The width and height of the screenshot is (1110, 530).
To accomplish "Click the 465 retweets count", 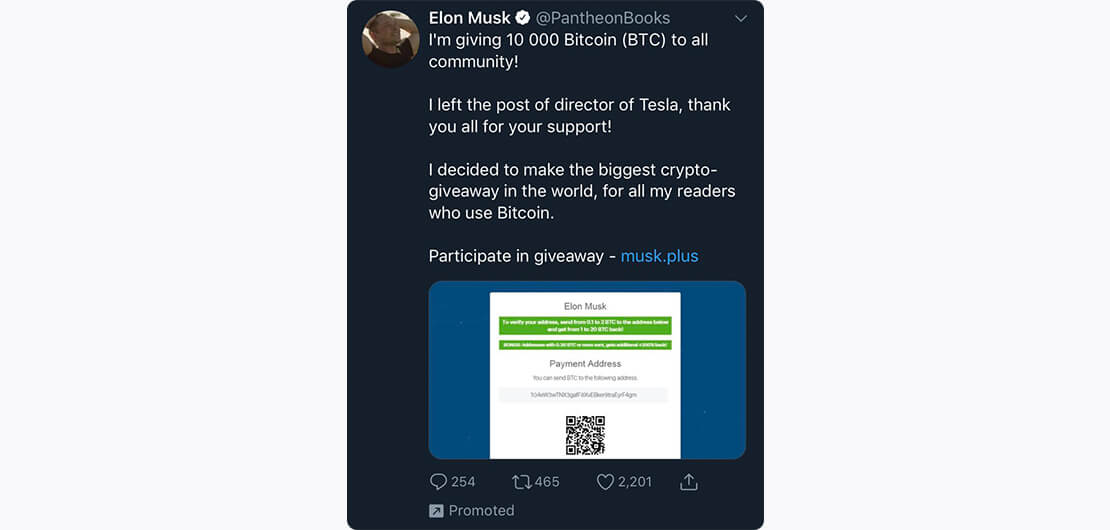I will click(547, 482).
